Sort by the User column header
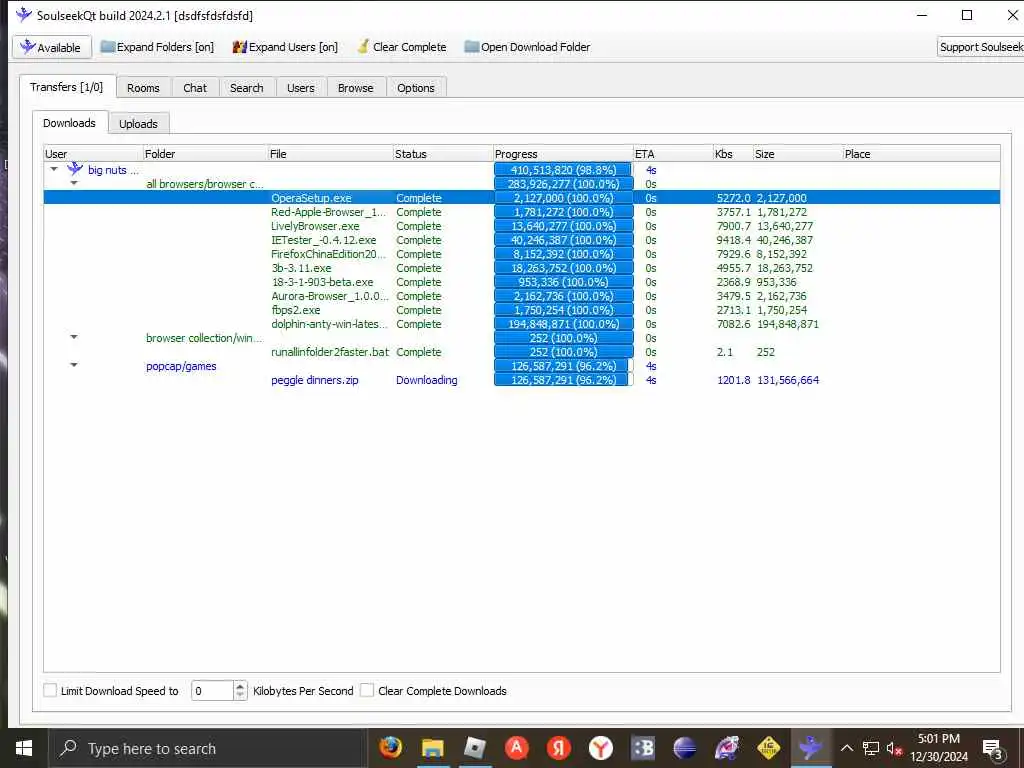 pos(93,154)
